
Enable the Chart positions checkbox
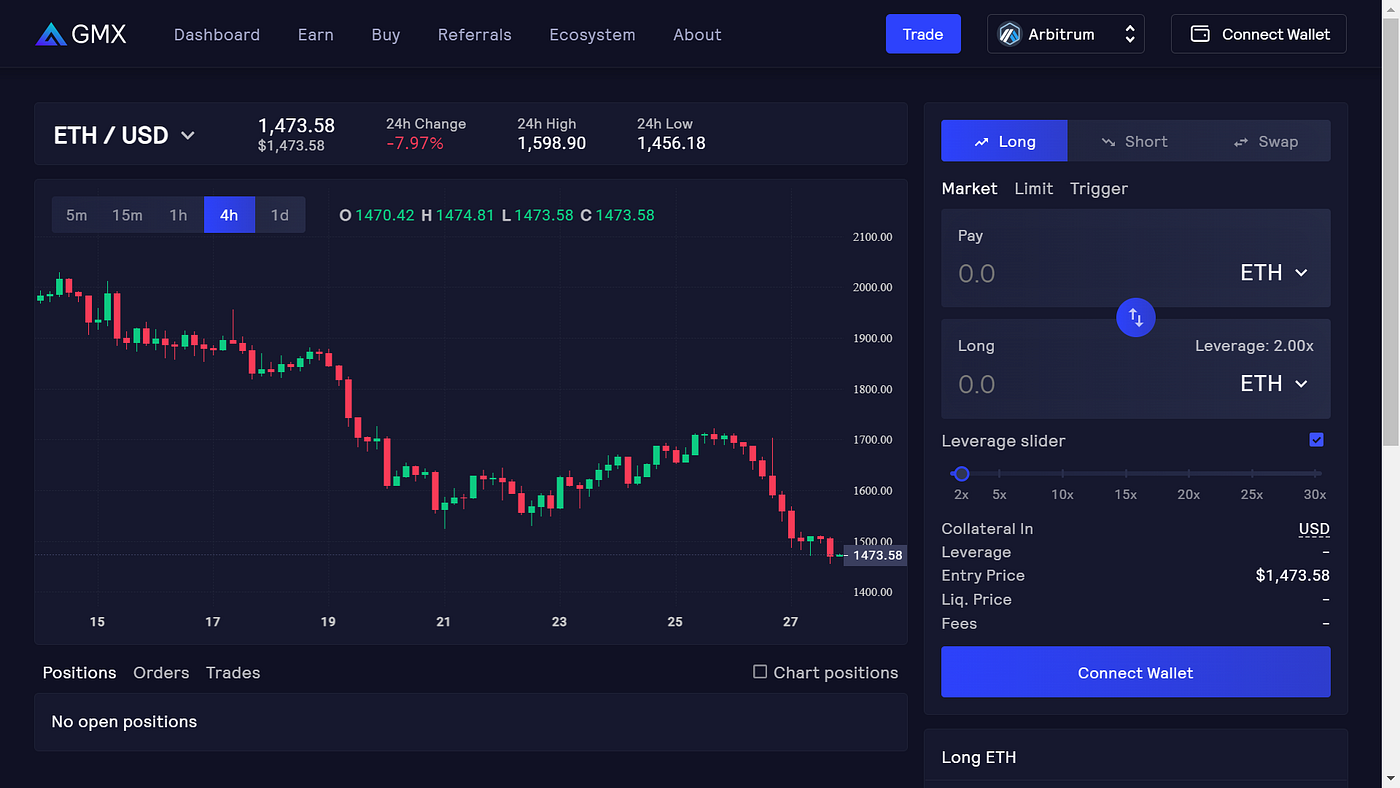(x=760, y=672)
